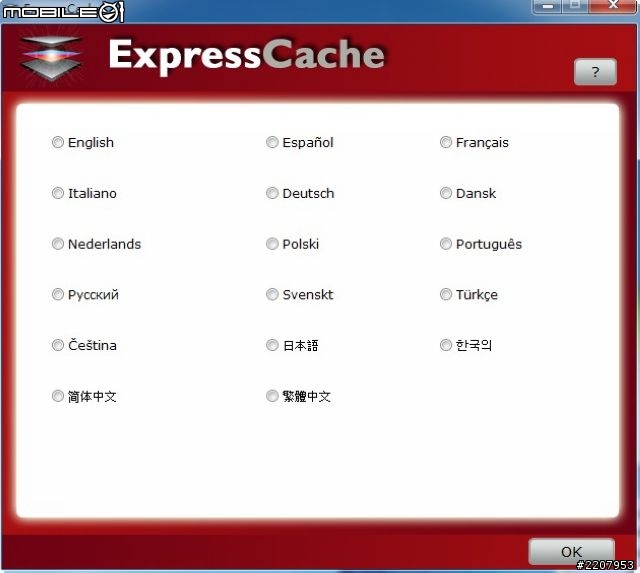Choose the Türkçe radio button
This screenshot has width=640, height=573.
click(446, 294)
